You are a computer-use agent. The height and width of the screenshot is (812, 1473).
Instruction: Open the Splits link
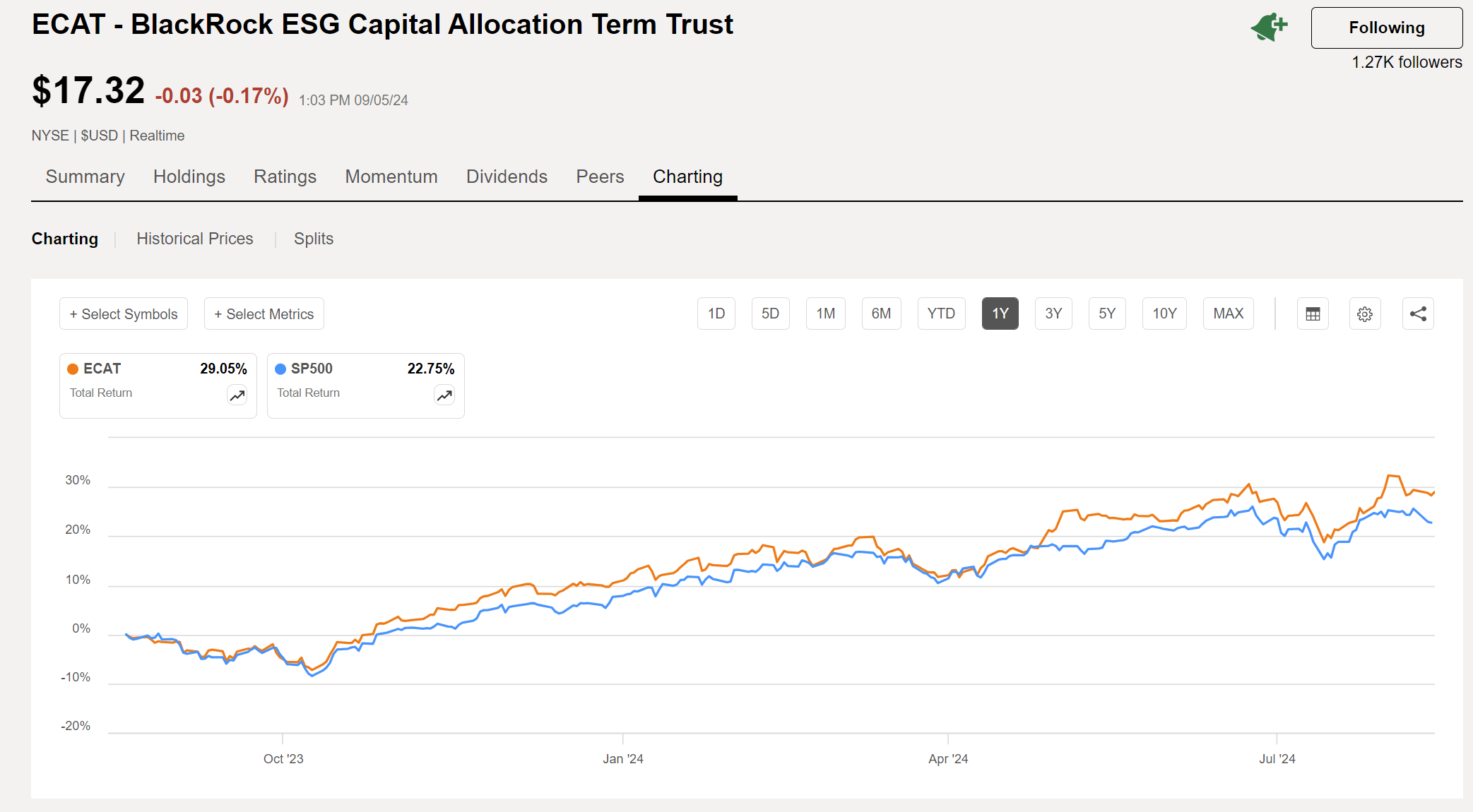[x=314, y=239]
